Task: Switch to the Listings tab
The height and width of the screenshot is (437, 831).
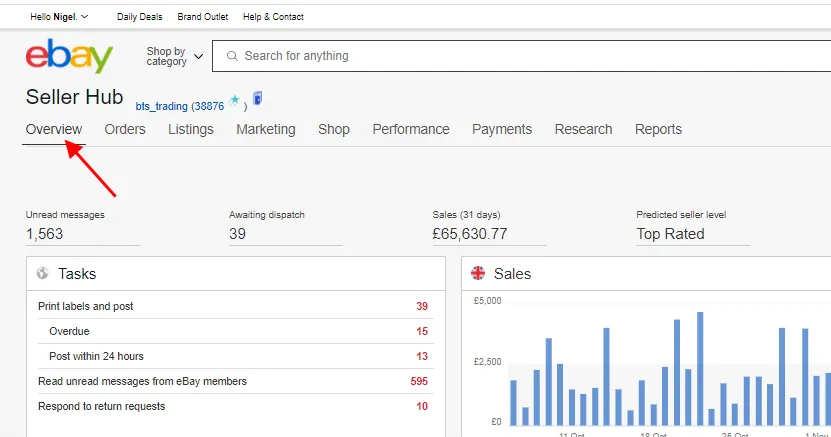Action: pyautogui.click(x=191, y=129)
